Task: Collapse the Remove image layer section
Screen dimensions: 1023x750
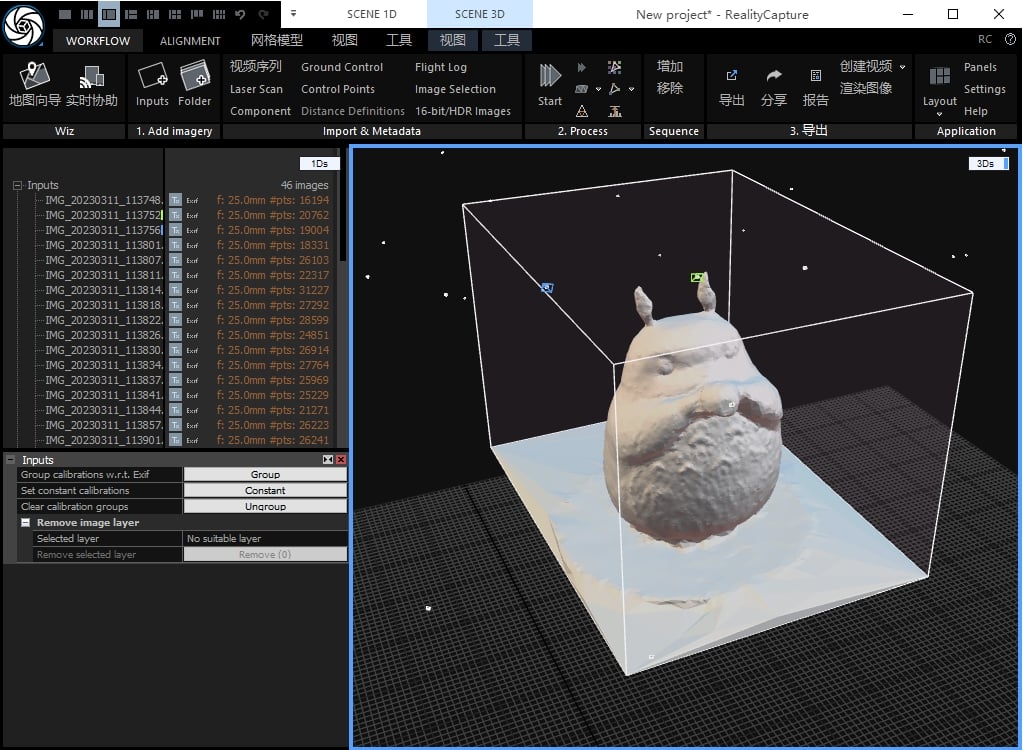Action: pyautogui.click(x=25, y=522)
